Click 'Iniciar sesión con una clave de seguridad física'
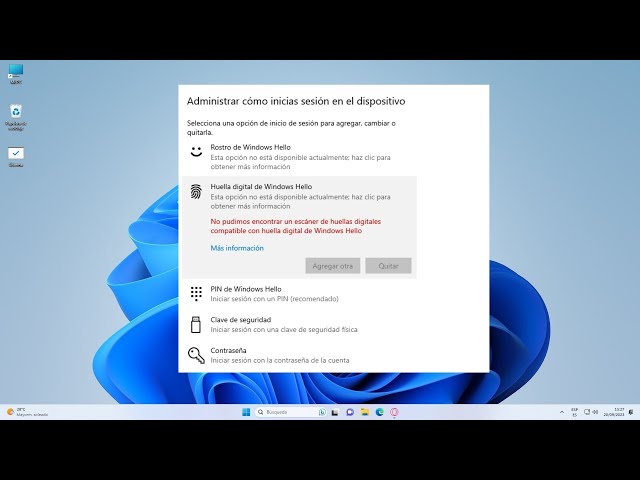 [284, 329]
